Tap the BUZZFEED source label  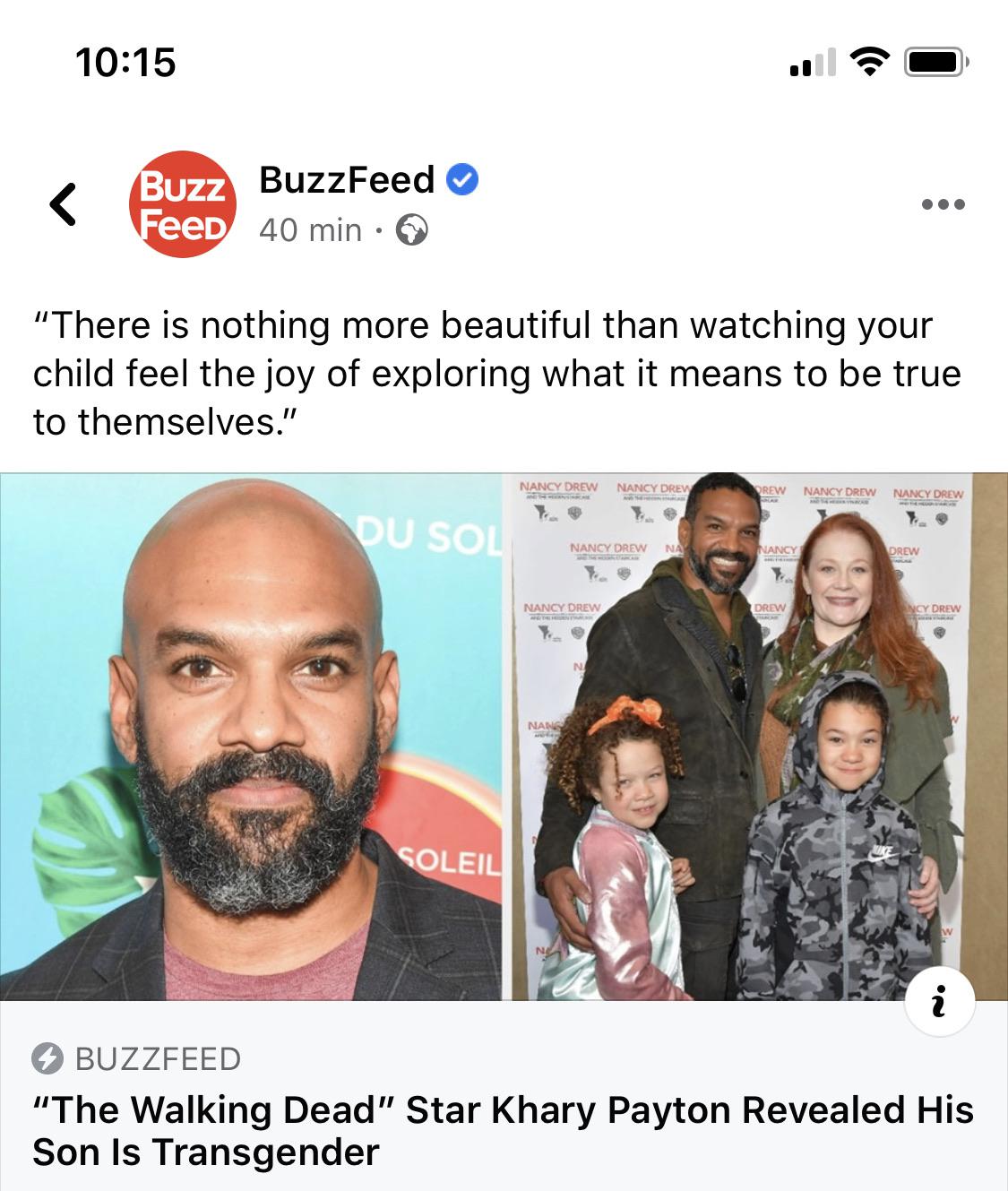(158, 1059)
